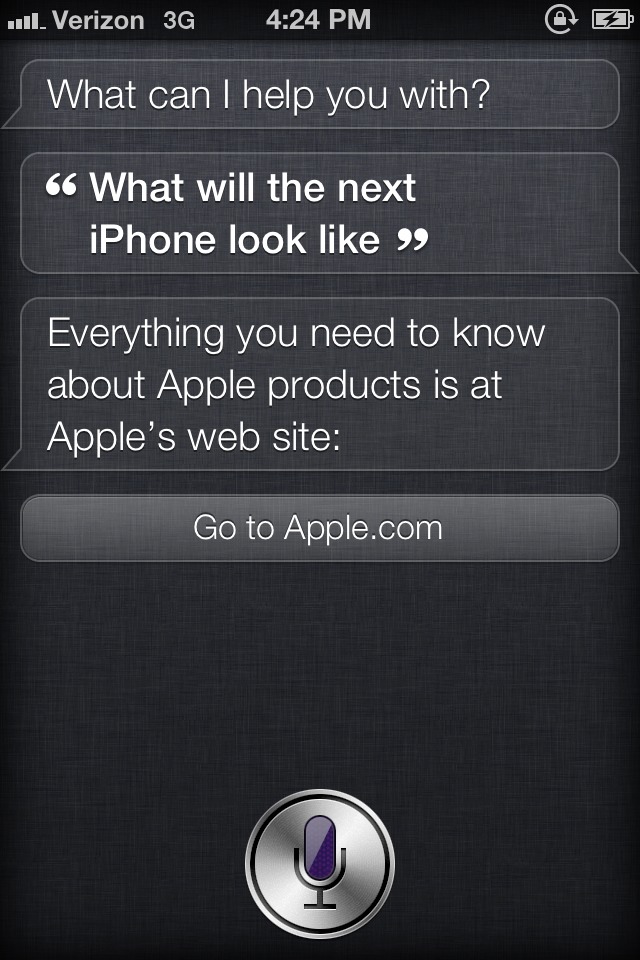Tap the 3G network indicator
This screenshot has width=640, height=960.
[179, 21]
